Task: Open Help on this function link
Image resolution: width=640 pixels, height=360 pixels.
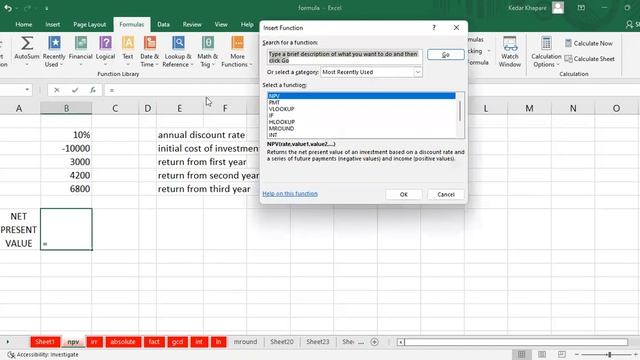Action: pos(290,194)
